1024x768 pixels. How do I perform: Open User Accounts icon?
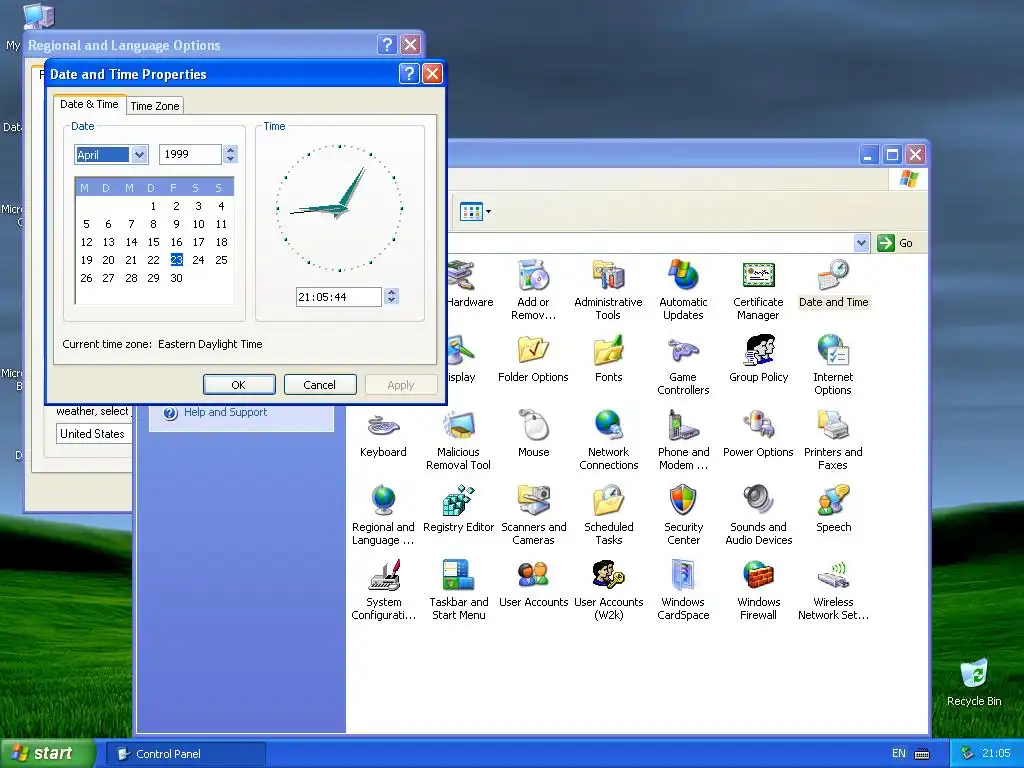(534, 583)
